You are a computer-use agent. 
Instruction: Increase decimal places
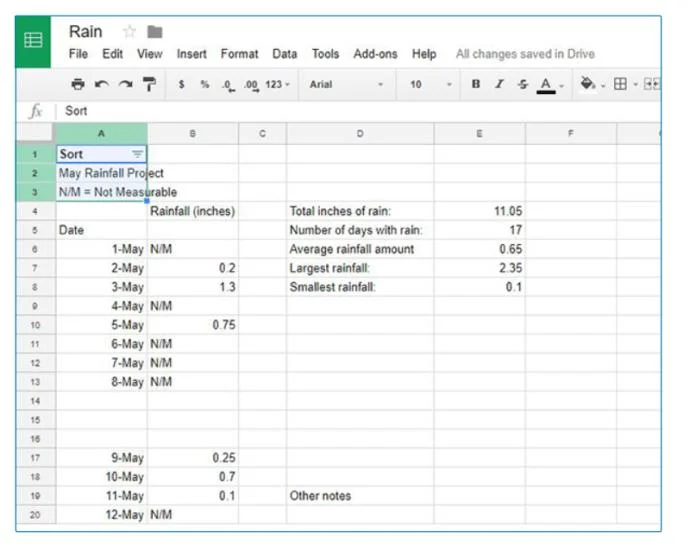pyautogui.click(x=251, y=85)
